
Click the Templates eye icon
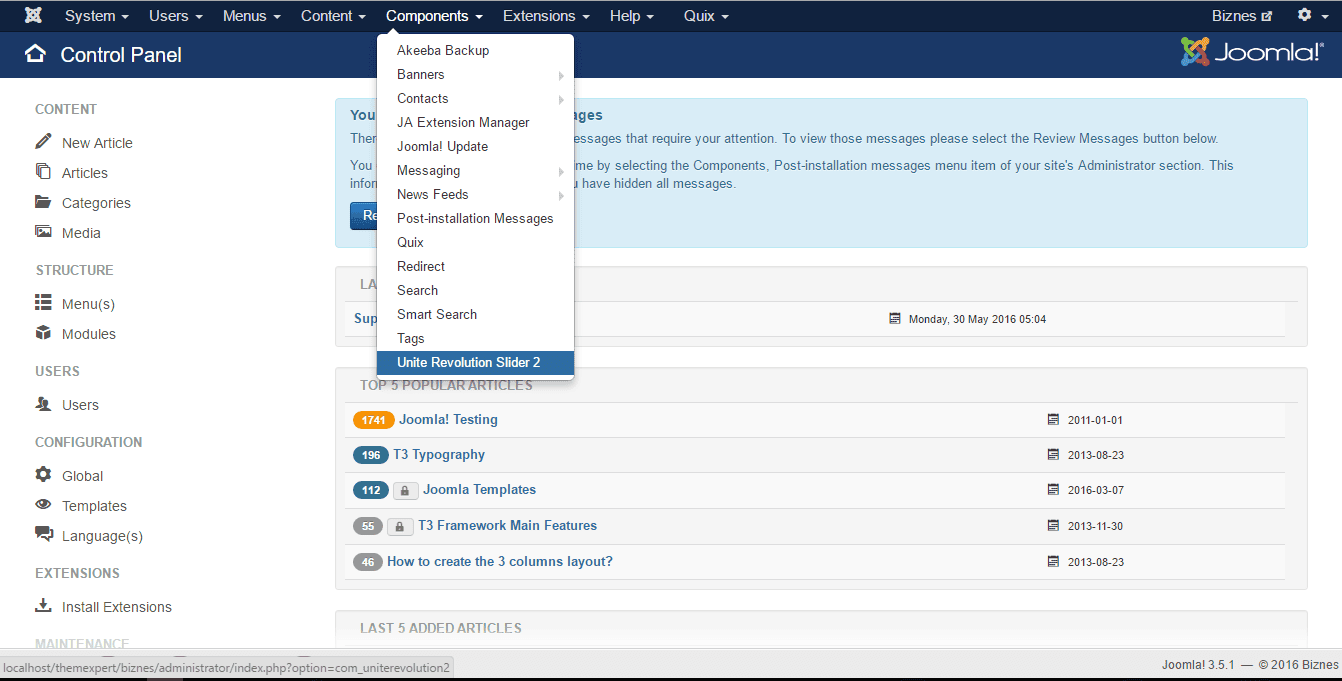[43, 505]
